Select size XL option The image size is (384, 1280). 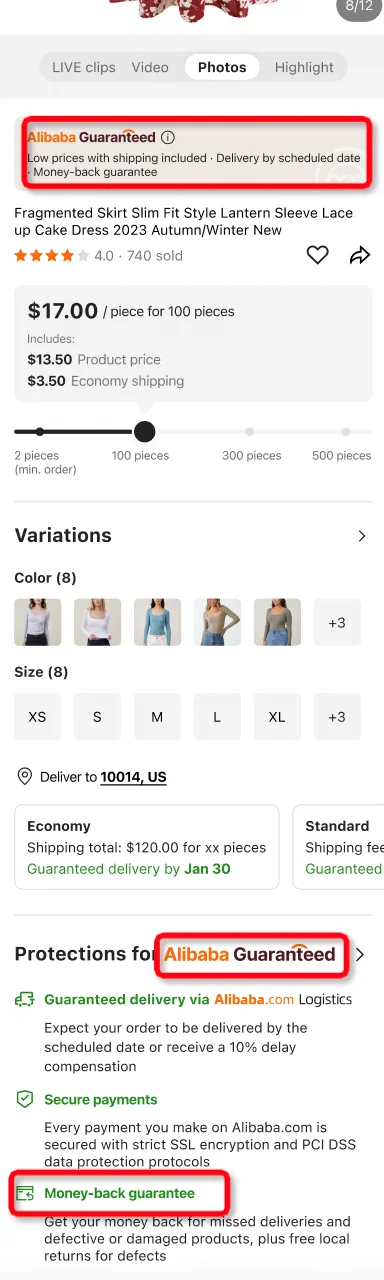277,717
